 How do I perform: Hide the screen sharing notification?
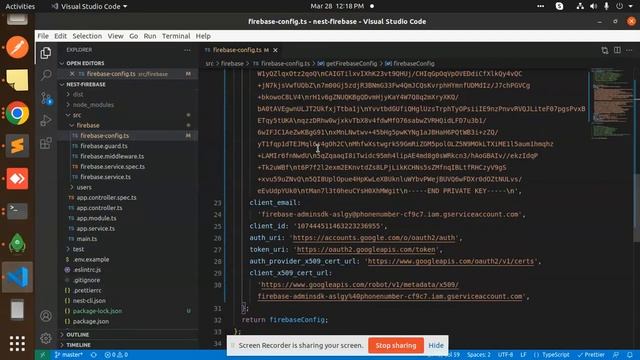point(436,345)
